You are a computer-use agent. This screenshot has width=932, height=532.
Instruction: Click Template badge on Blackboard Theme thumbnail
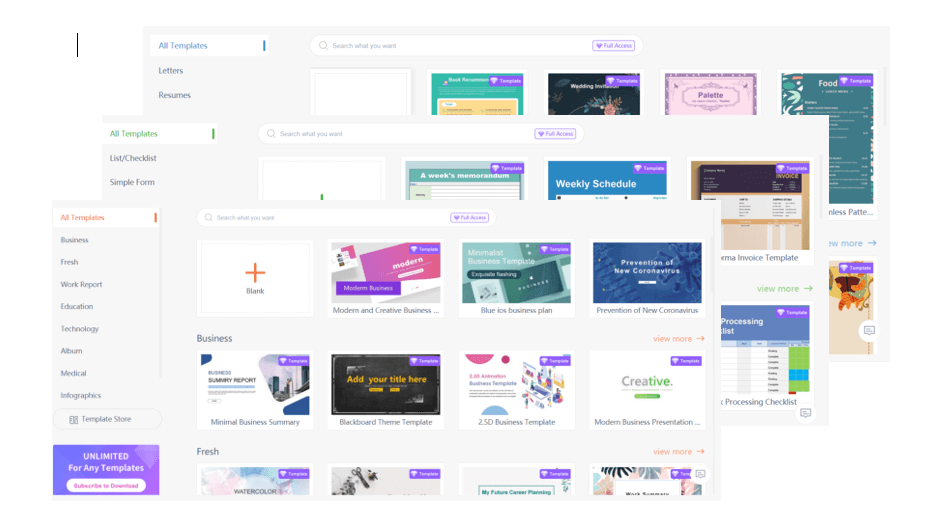coord(424,361)
